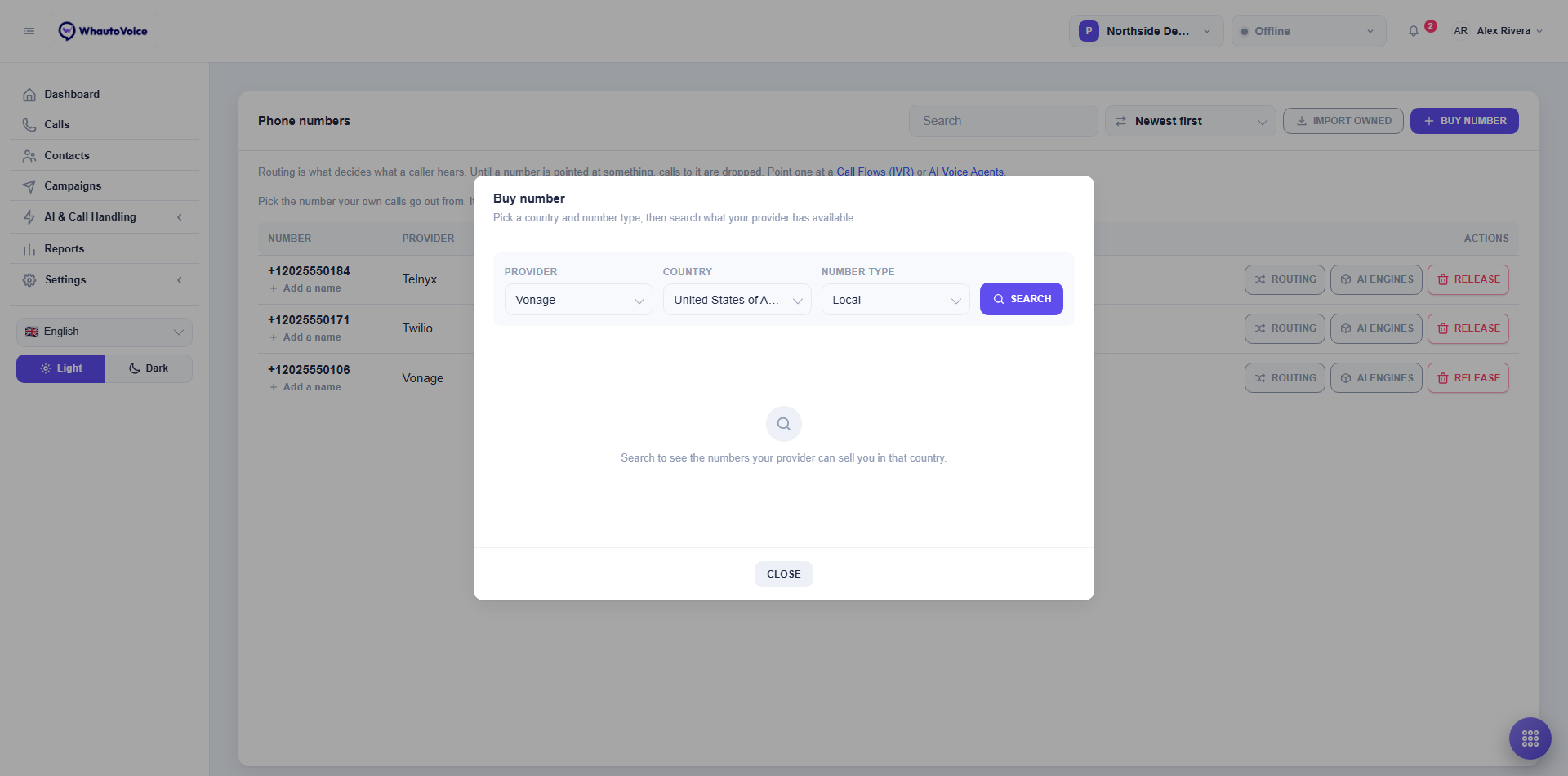Image resolution: width=1568 pixels, height=776 pixels.
Task: Open the Newest first sort dropdown
Action: point(1191,121)
